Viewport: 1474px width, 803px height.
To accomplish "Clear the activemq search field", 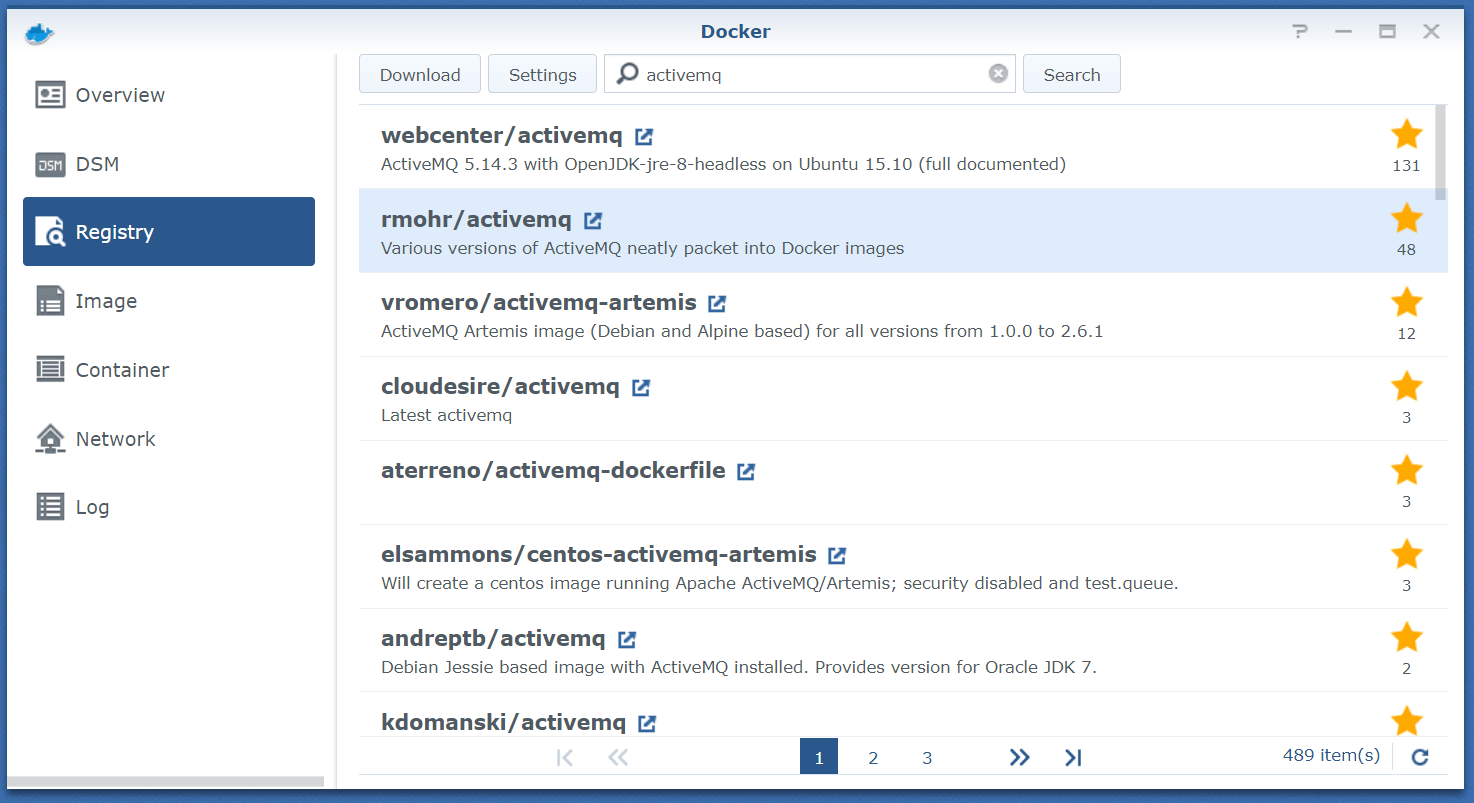I will (997, 73).
